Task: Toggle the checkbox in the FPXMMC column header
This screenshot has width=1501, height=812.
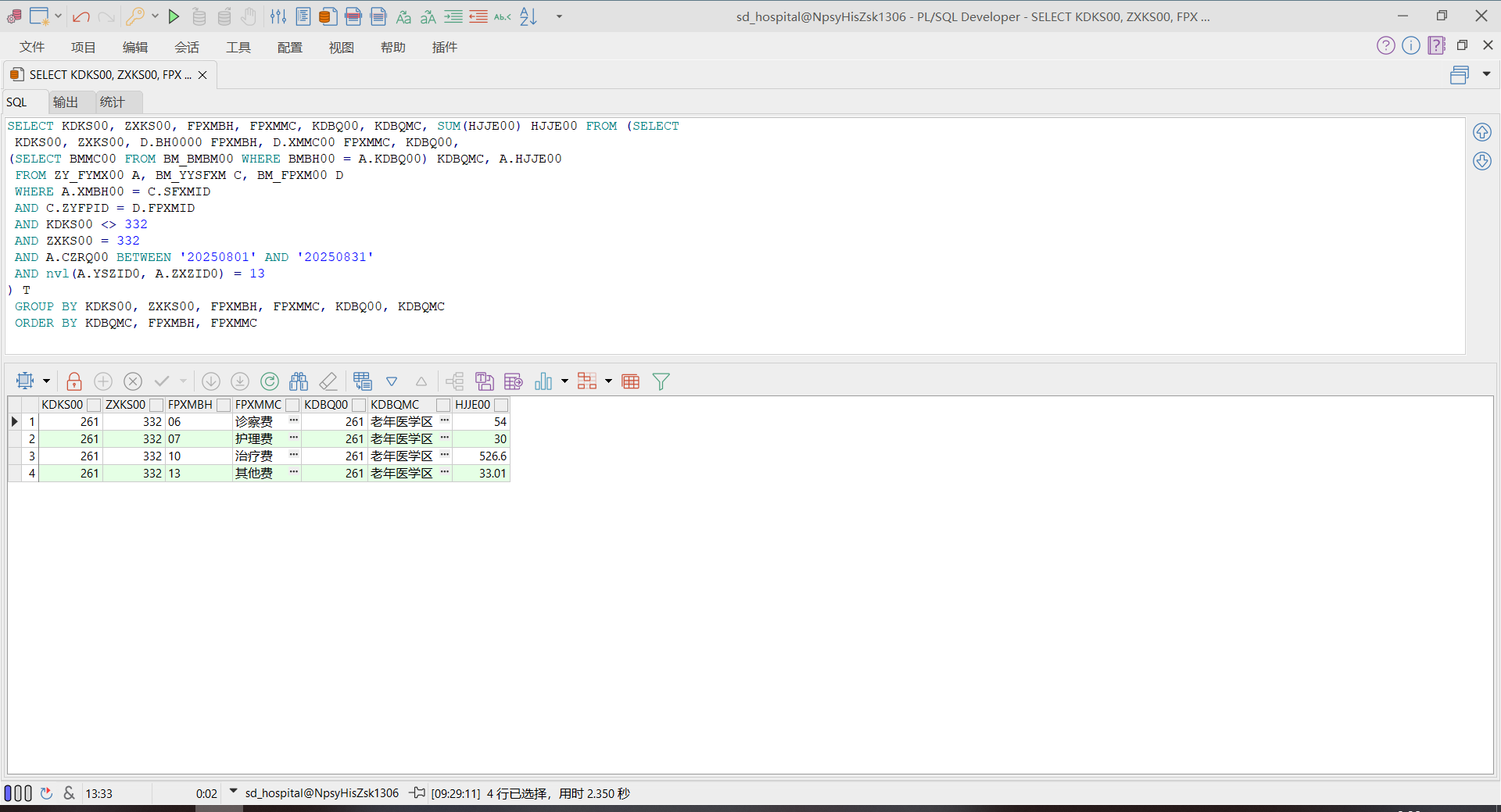Action: 292,405
